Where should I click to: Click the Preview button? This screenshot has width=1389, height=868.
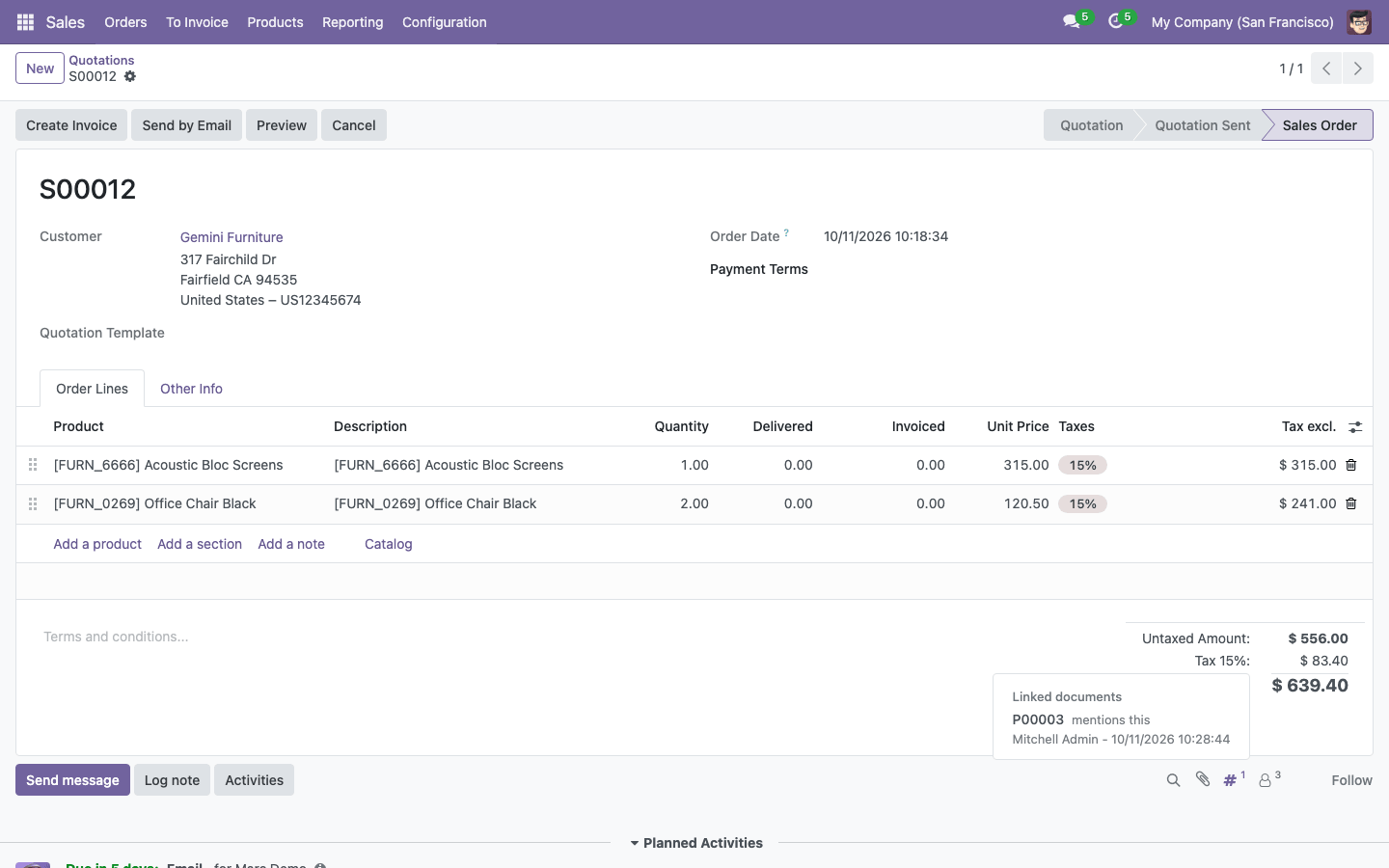pos(282,125)
